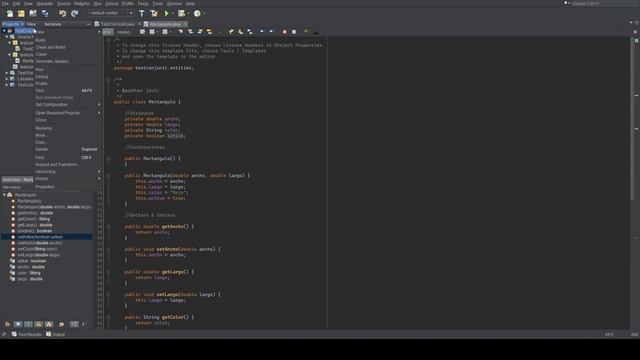640x360 pixels.
Task: Expand the Test Libraries tree node
Action: [x=7, y=85]
